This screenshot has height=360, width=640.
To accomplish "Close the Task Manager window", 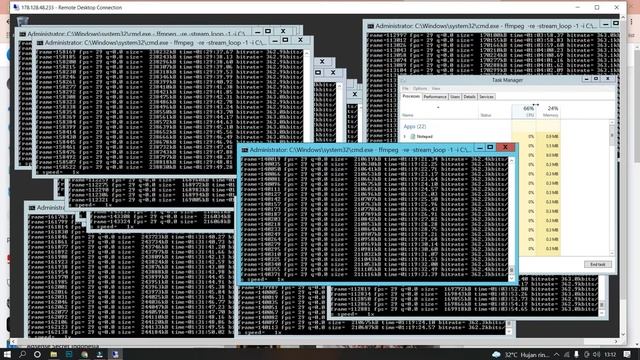I will [x=608, y=79].
